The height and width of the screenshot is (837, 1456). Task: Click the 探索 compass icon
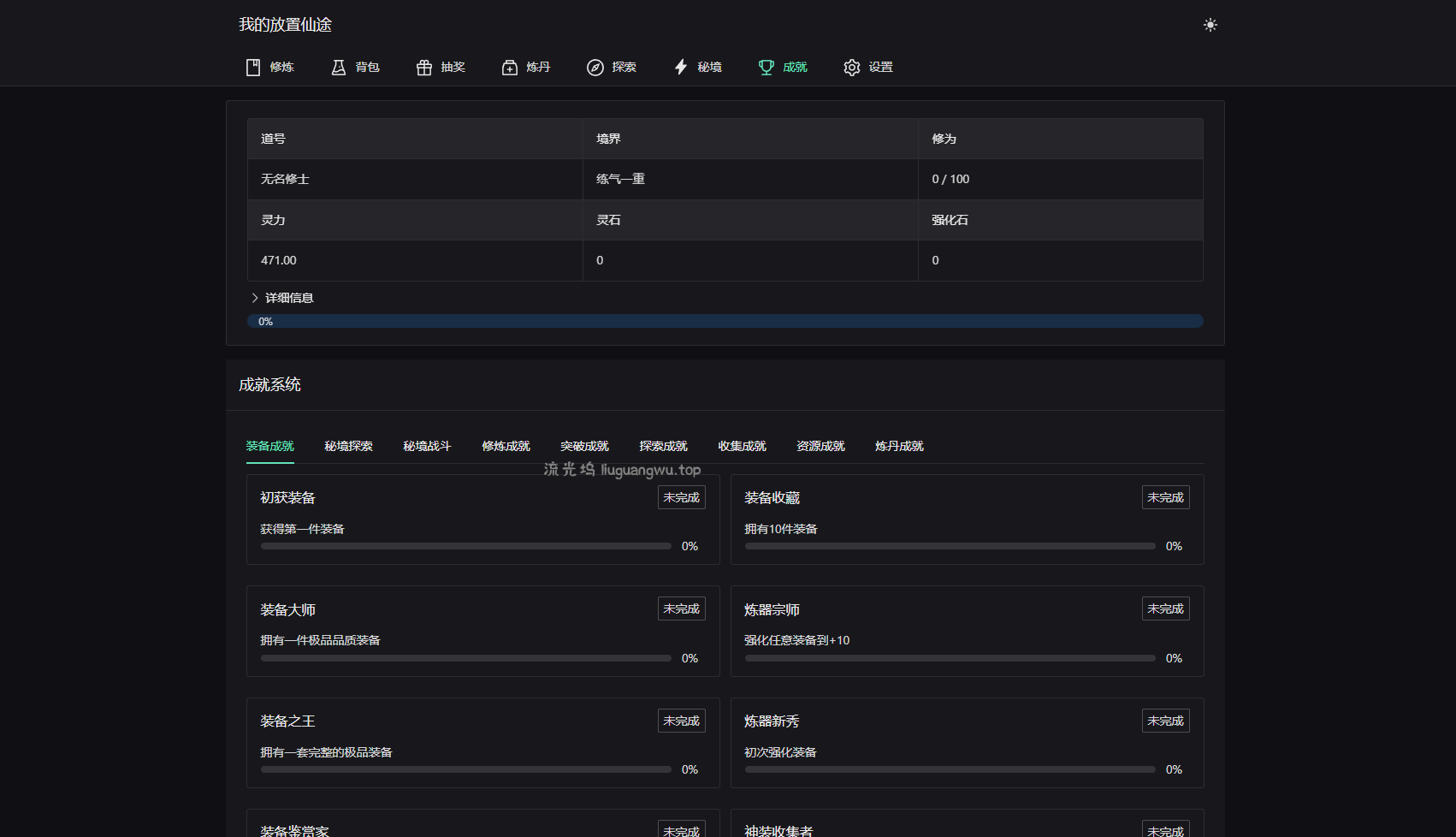click(595, 68)
